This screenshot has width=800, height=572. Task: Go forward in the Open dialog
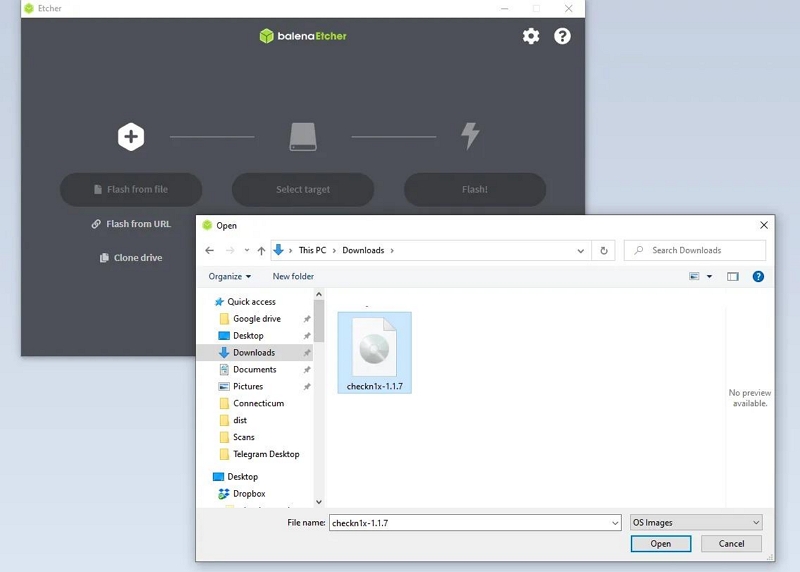pyautogui.click(x=230, y=251)
